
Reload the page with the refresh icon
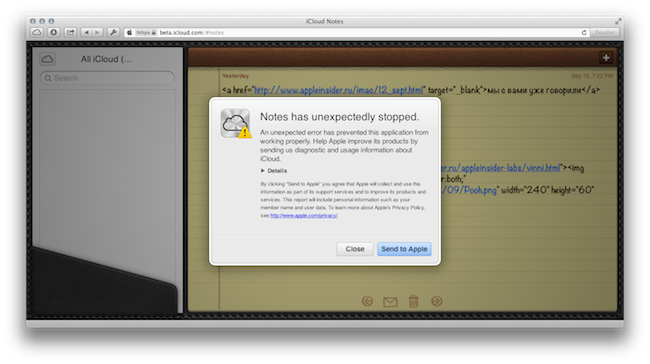[584, 32]
